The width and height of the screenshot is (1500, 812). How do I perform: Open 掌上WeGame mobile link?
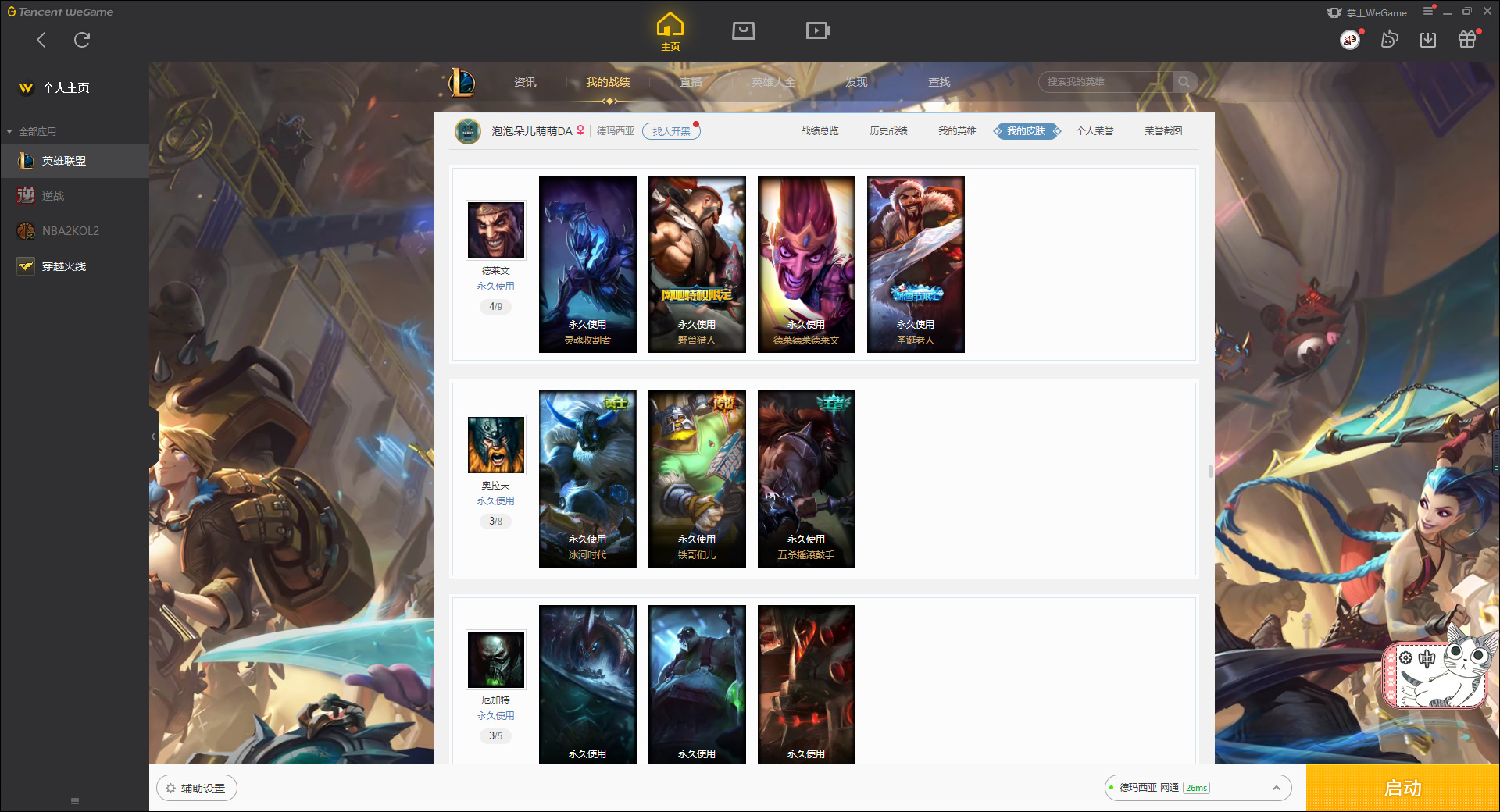pyautogui.click(x=1367, y=12)
